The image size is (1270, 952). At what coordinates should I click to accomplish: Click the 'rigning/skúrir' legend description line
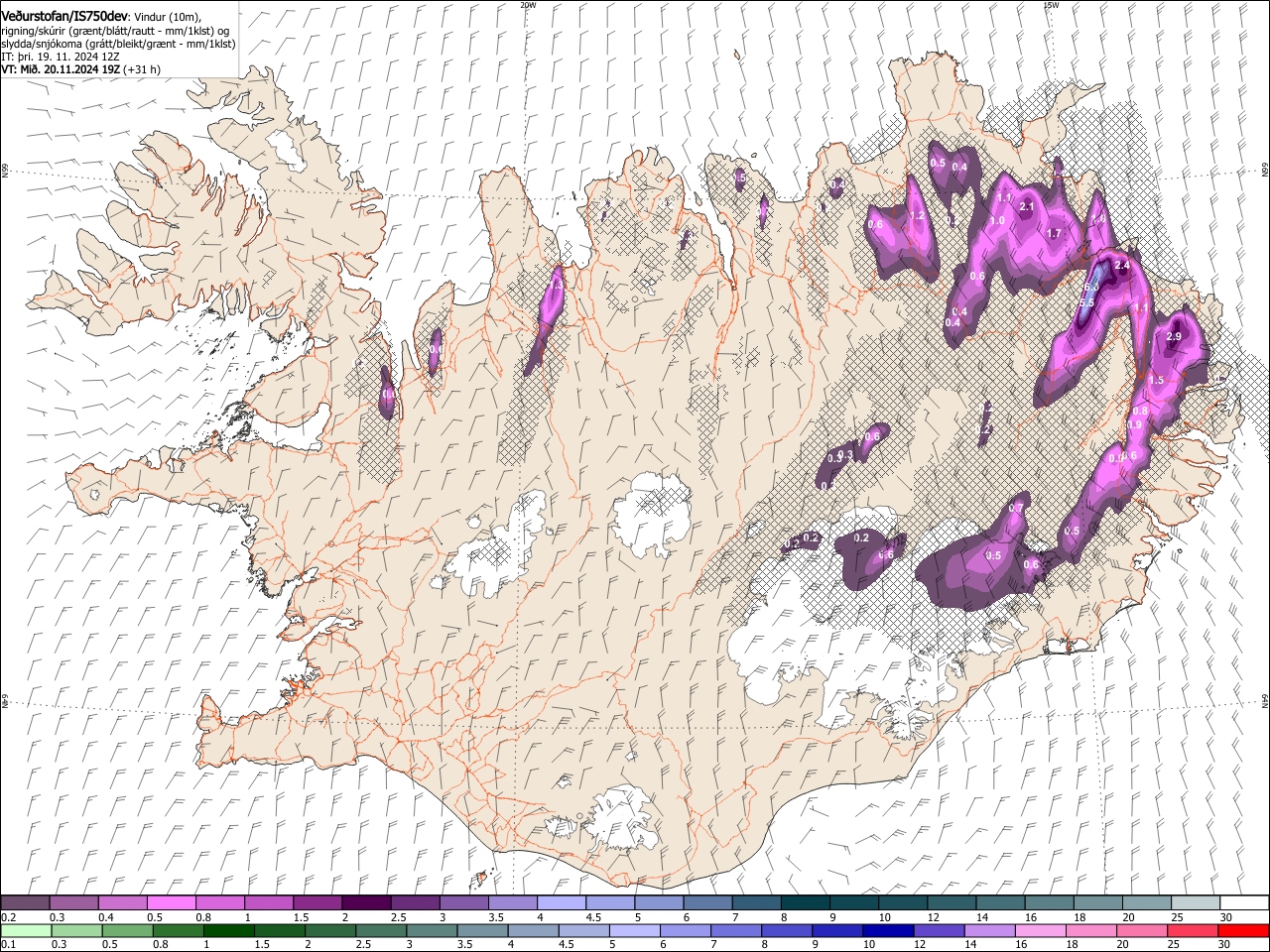(115, 31)
